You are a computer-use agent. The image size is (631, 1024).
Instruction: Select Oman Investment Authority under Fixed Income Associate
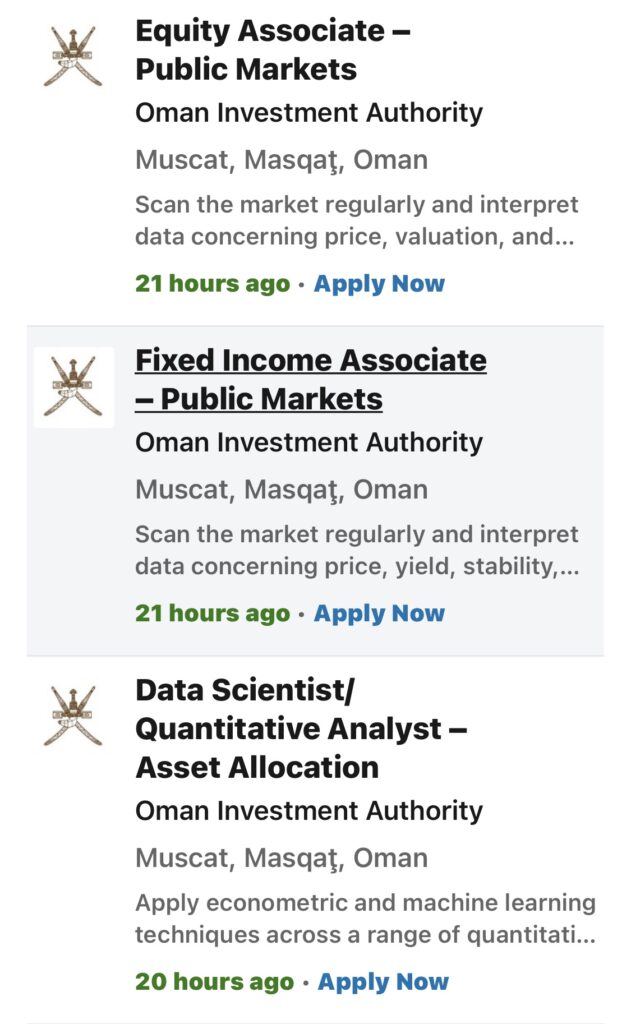pyautogui.click(x=309, y=442)
